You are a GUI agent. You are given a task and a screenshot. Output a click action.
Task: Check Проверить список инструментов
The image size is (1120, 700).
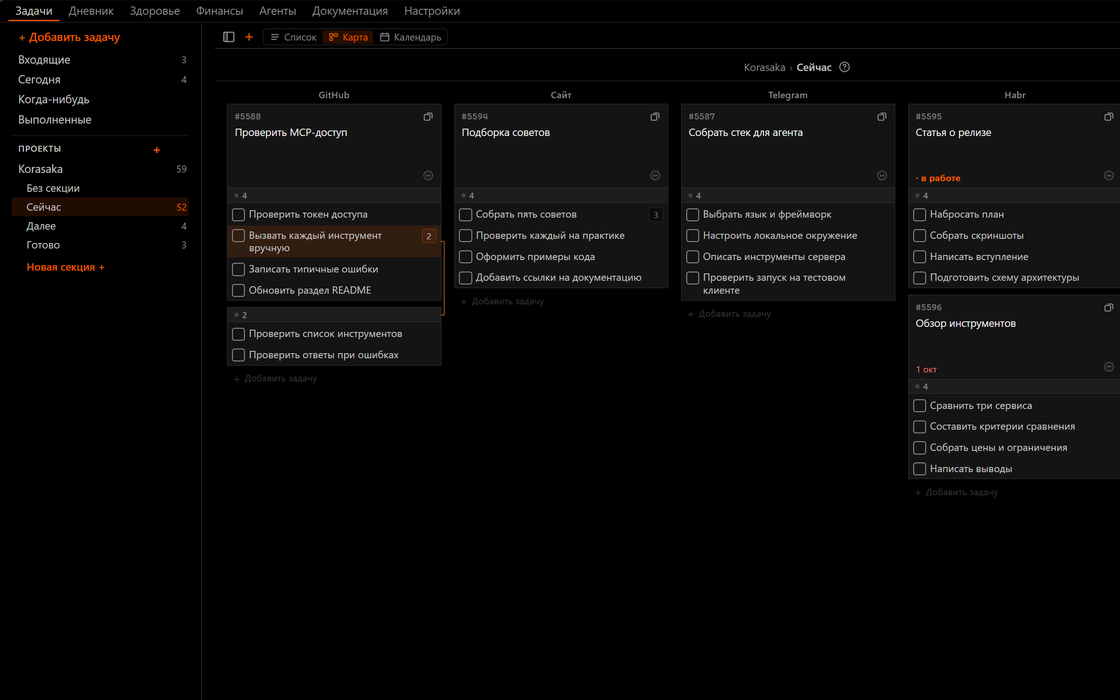(x=239, y=334)
